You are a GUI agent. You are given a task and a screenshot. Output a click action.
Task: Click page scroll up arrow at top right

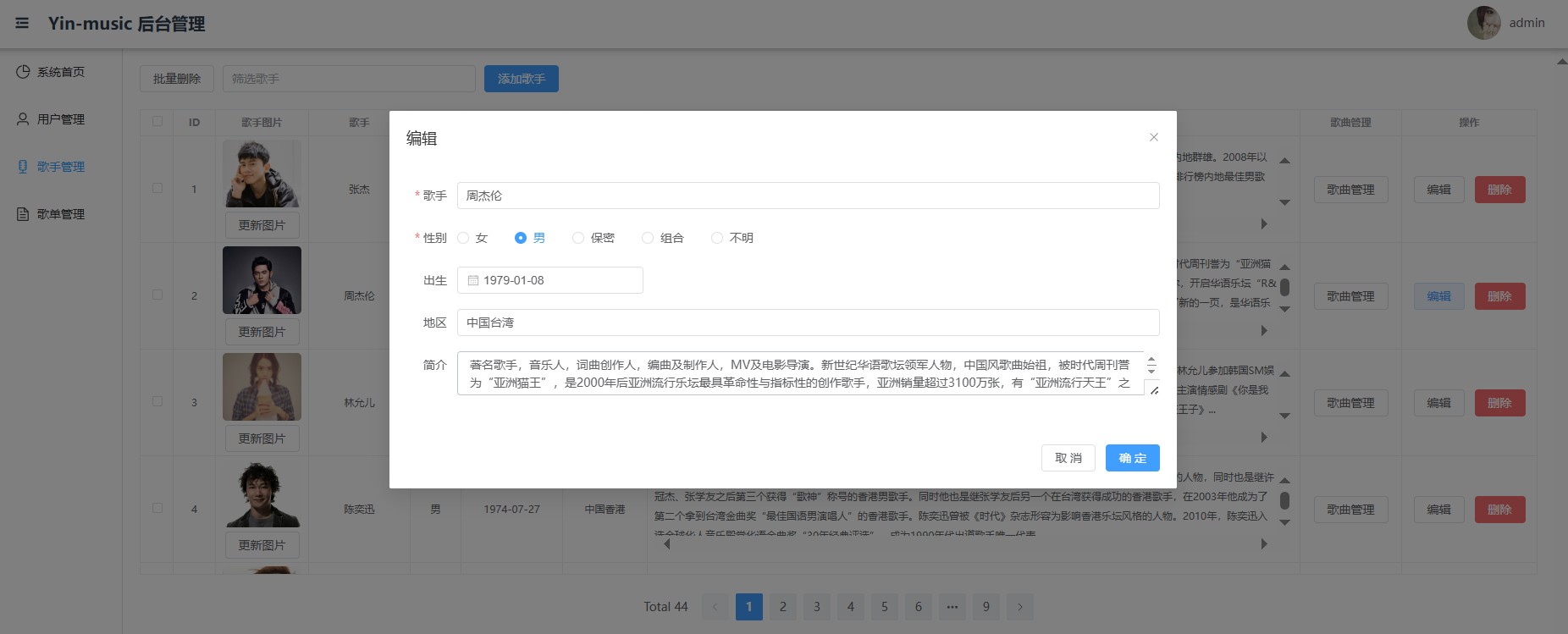point(1562,62)
